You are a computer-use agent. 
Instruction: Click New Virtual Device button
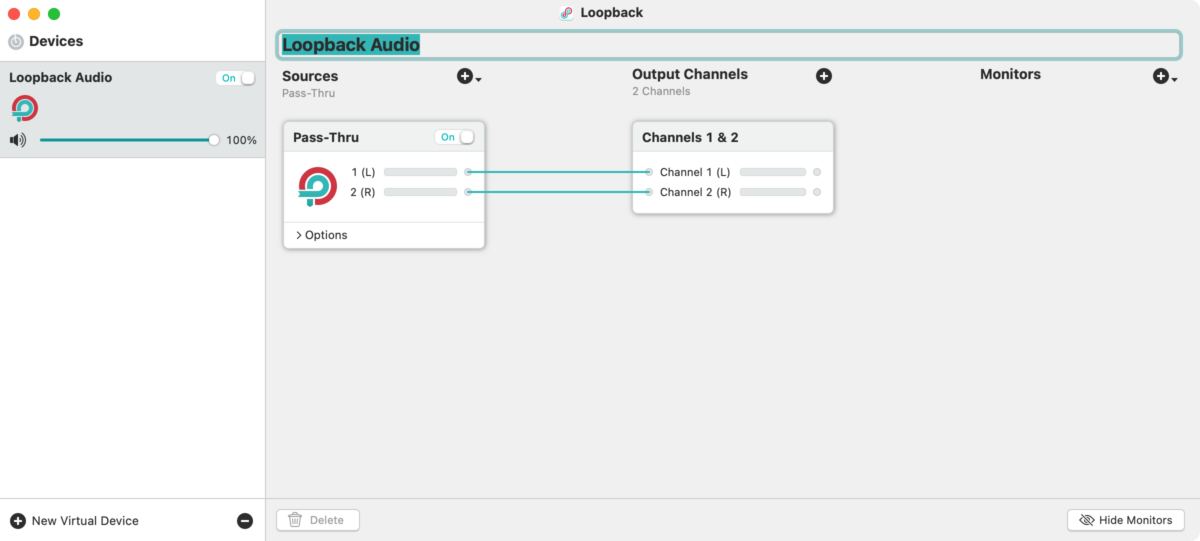pos(75,521)
